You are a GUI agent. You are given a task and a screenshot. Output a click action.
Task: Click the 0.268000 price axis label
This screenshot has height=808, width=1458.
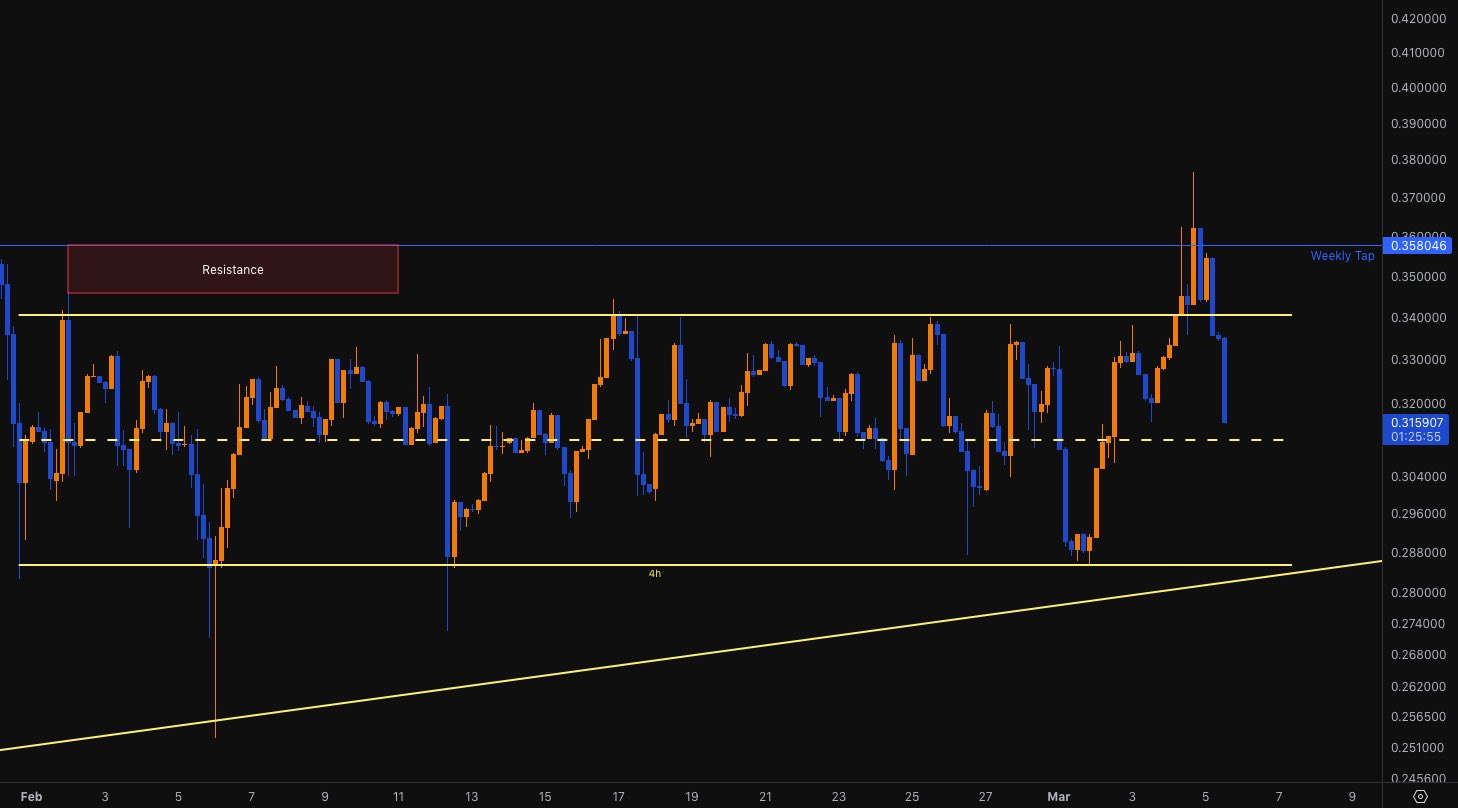(1417, 655)
